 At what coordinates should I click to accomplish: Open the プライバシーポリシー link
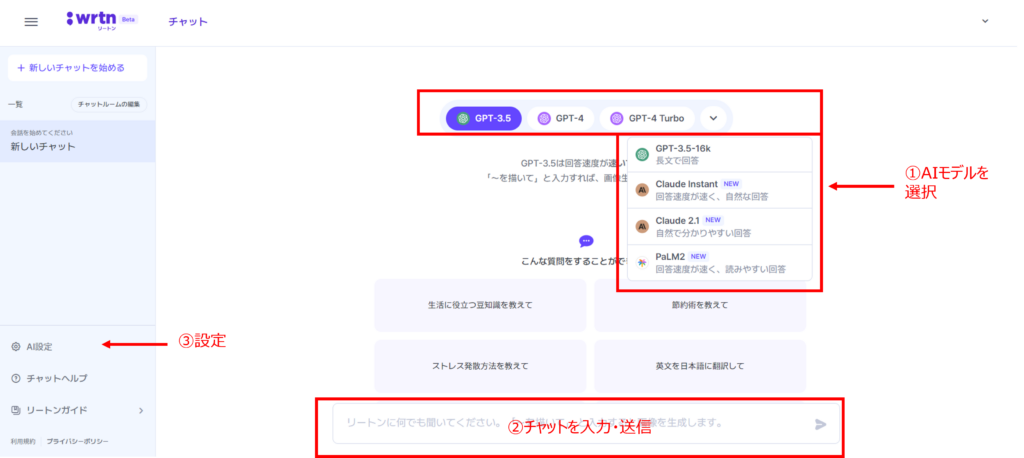tap(77, 442)
